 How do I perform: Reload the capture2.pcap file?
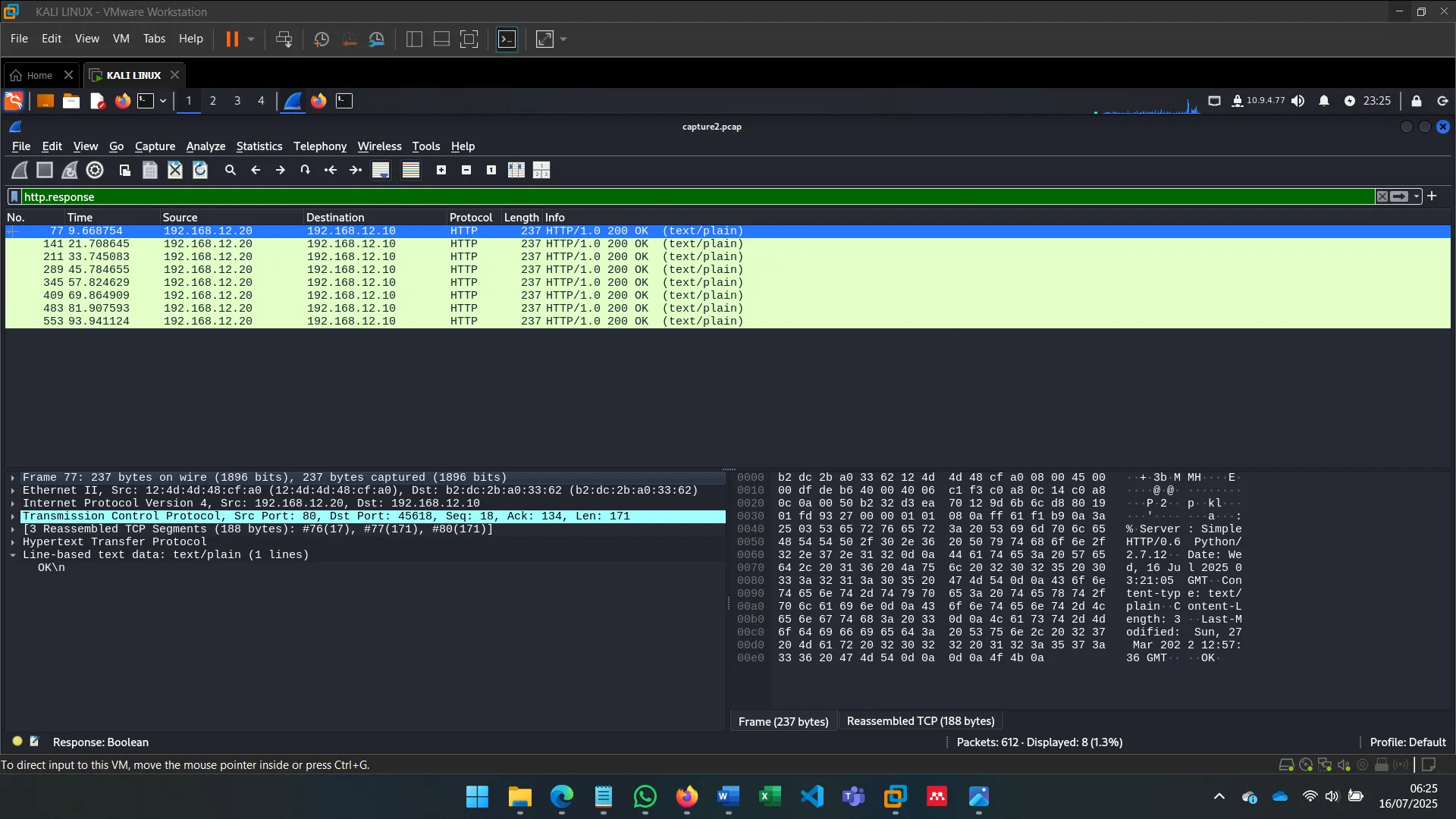point(199,170)
